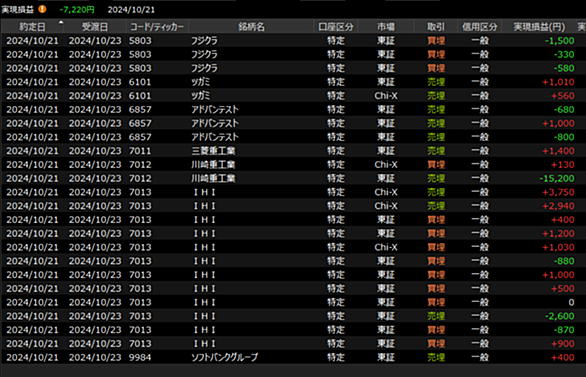Image resolution: width=586 pixels, height=377 pixels.
Task: Select +1,000 in the アドバンテスト row
Action: pos(558,123)
